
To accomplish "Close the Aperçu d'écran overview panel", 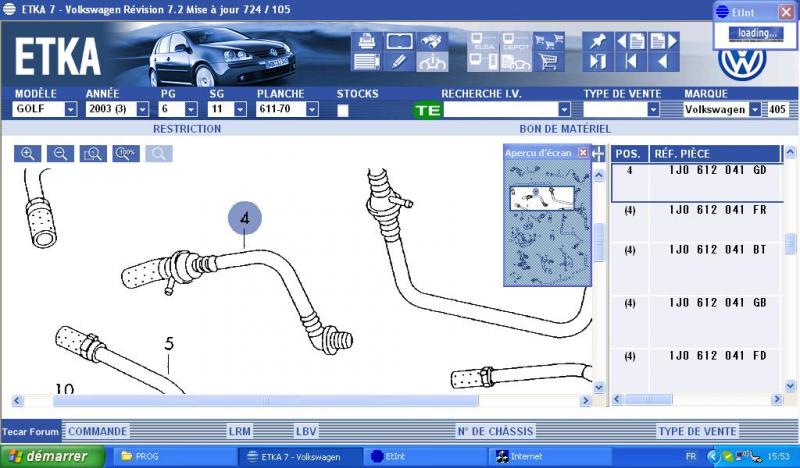I will [x=583, y=153].
